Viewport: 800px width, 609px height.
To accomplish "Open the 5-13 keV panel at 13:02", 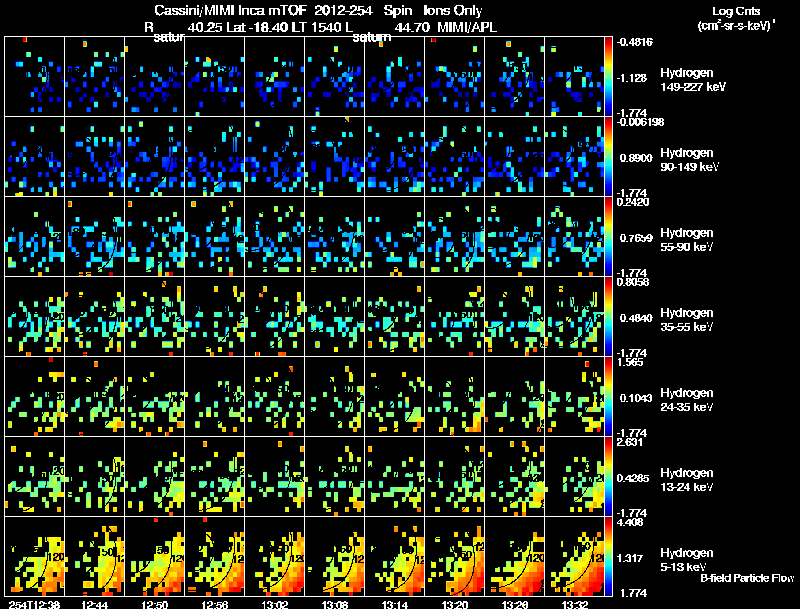I will (274, 557).
